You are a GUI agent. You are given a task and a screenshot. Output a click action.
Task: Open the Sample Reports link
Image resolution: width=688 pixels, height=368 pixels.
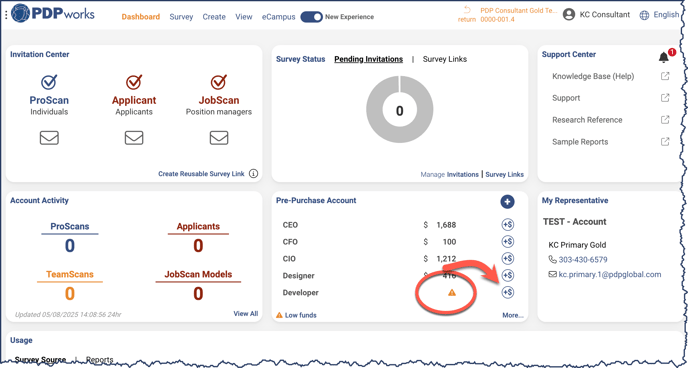click(x=580, y=142)
